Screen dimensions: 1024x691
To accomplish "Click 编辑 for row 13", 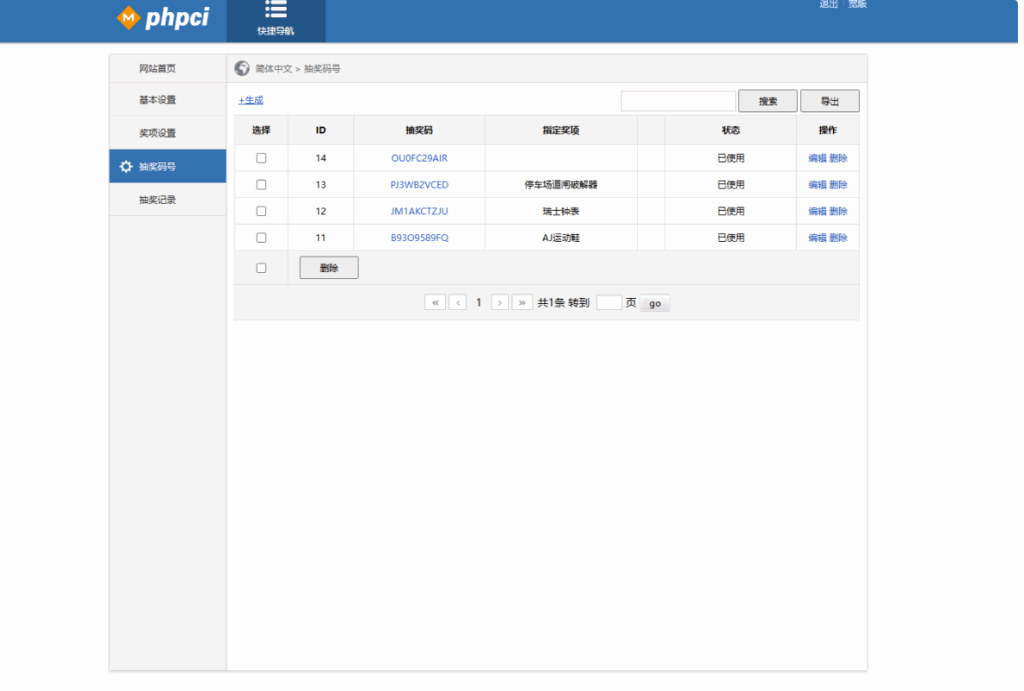I will tap(817, 185).
